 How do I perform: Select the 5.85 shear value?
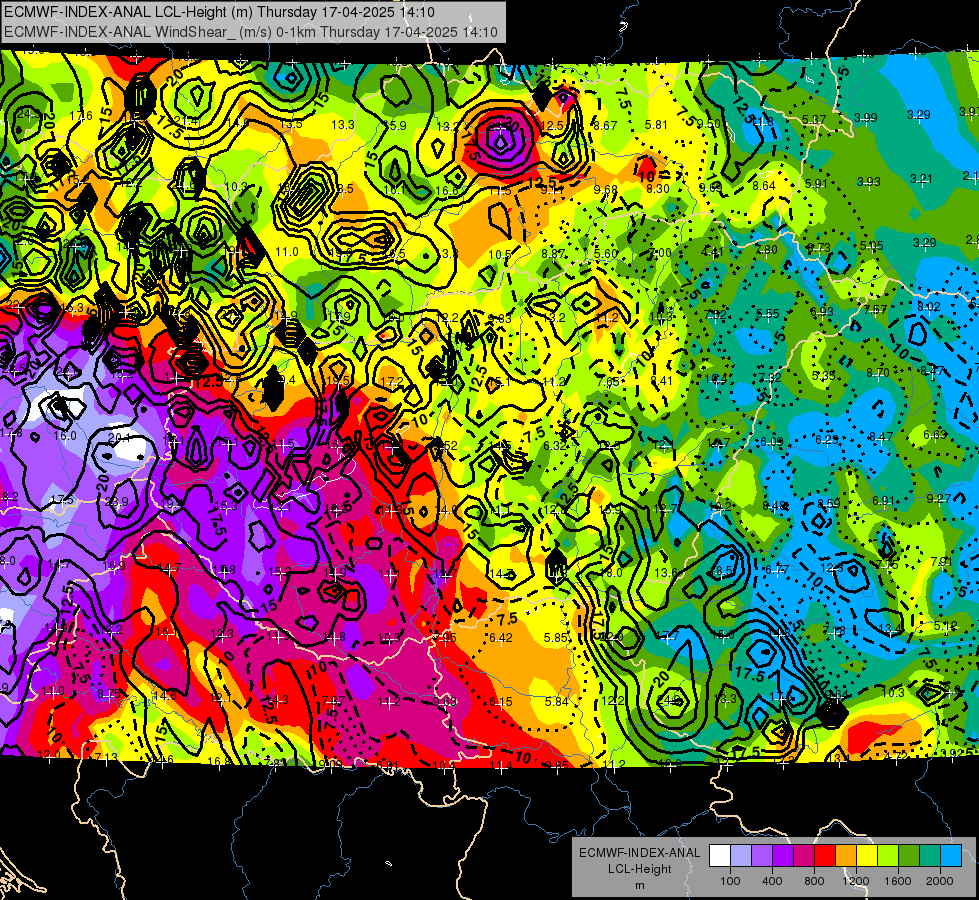coord(556,638)
